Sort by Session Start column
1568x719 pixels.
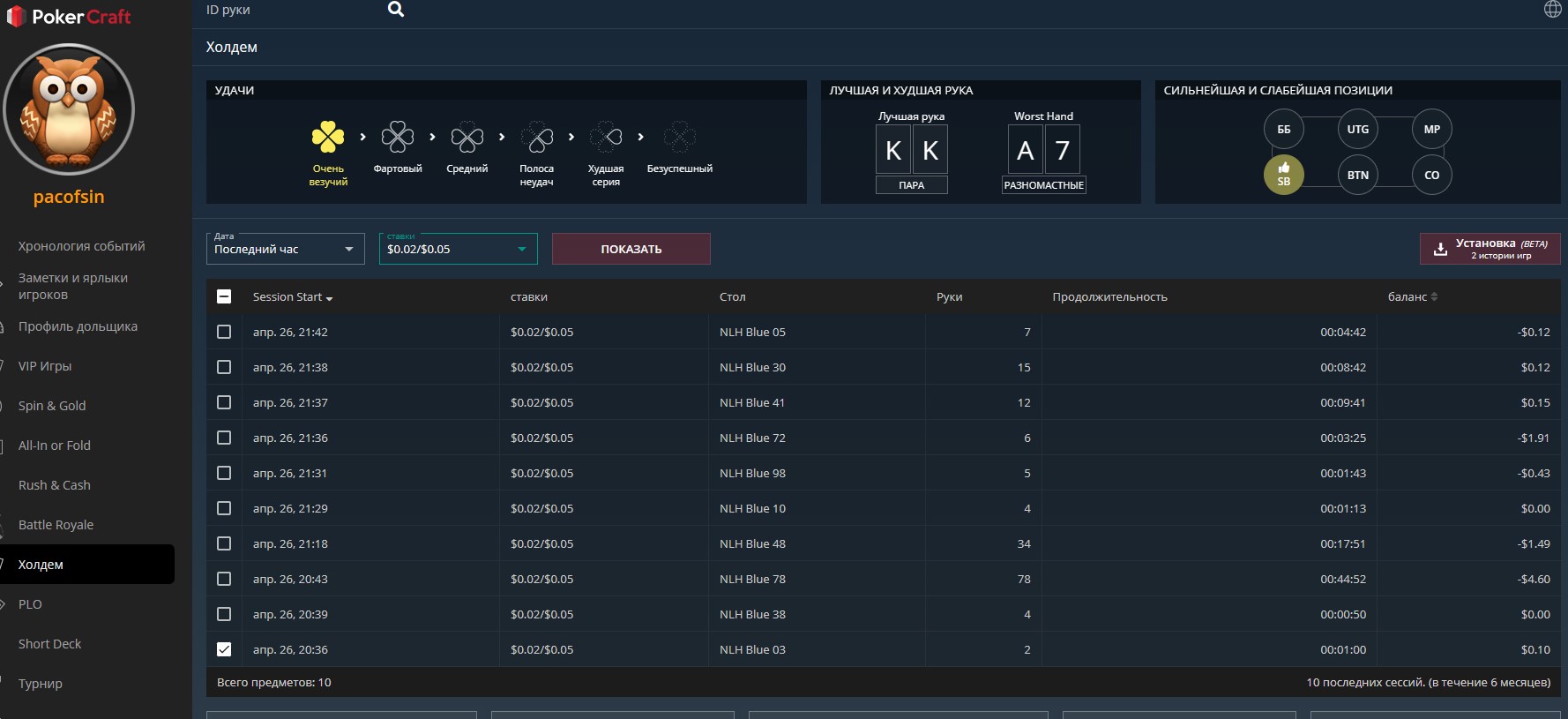[293, 297]
